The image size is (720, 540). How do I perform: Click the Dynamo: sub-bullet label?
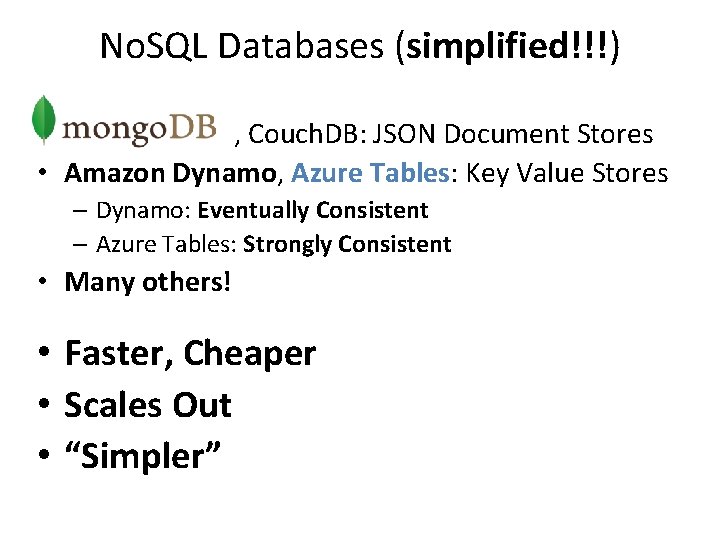point(144,211)
